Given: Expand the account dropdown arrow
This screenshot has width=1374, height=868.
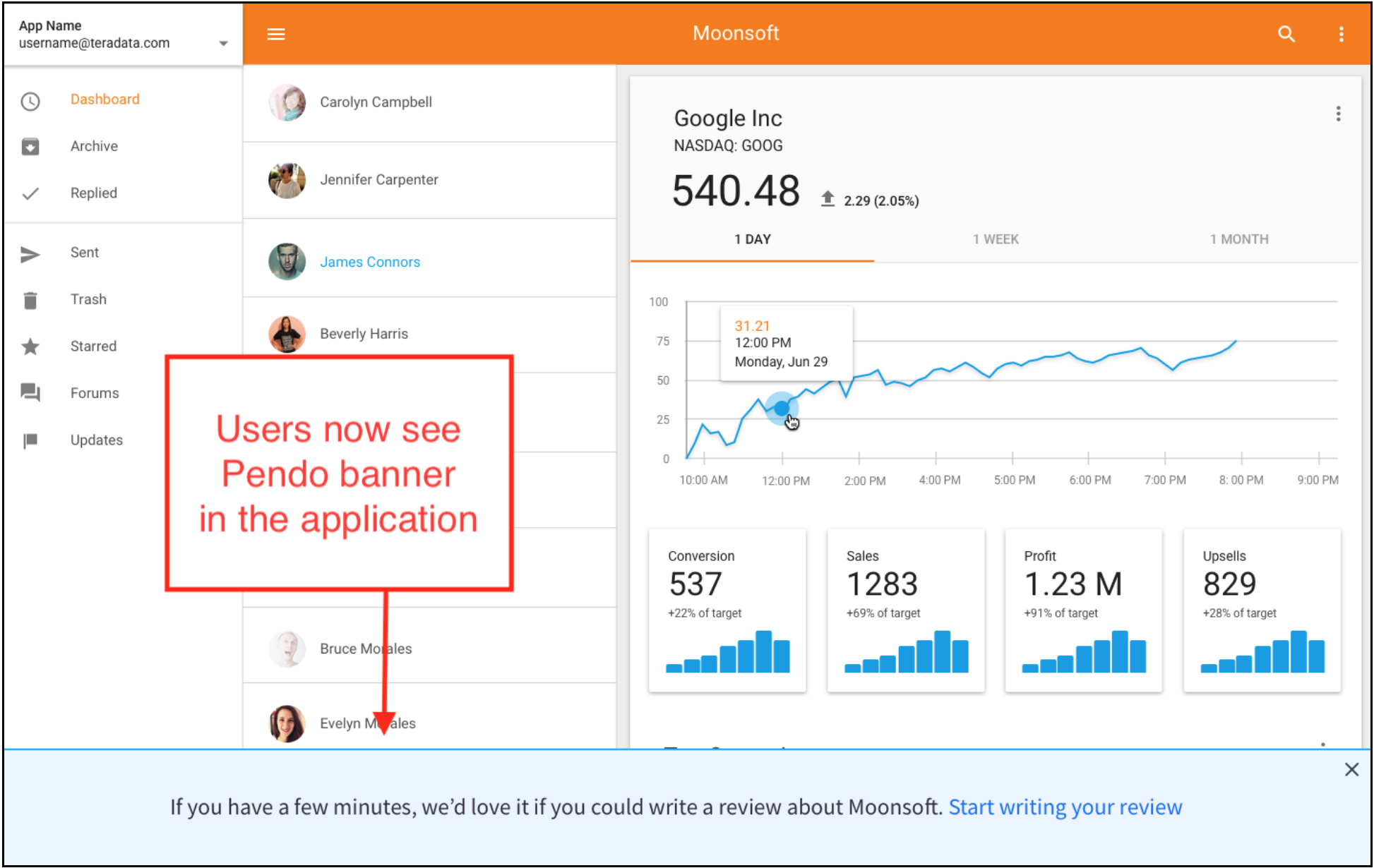Looking at the screenshot, I should pos(223,44).
